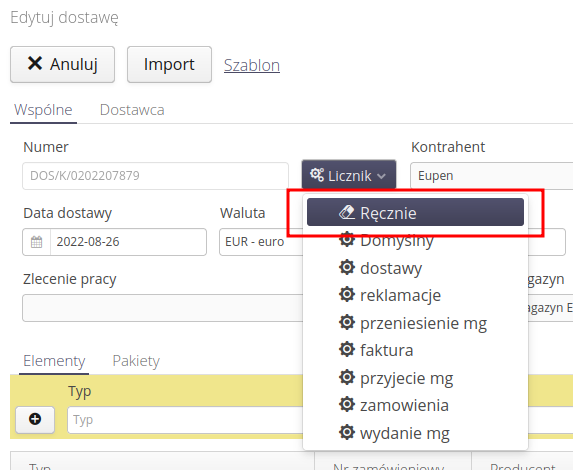Switch to the Dostawca tab
The image size is (573, 470).
tap(132, 110)
